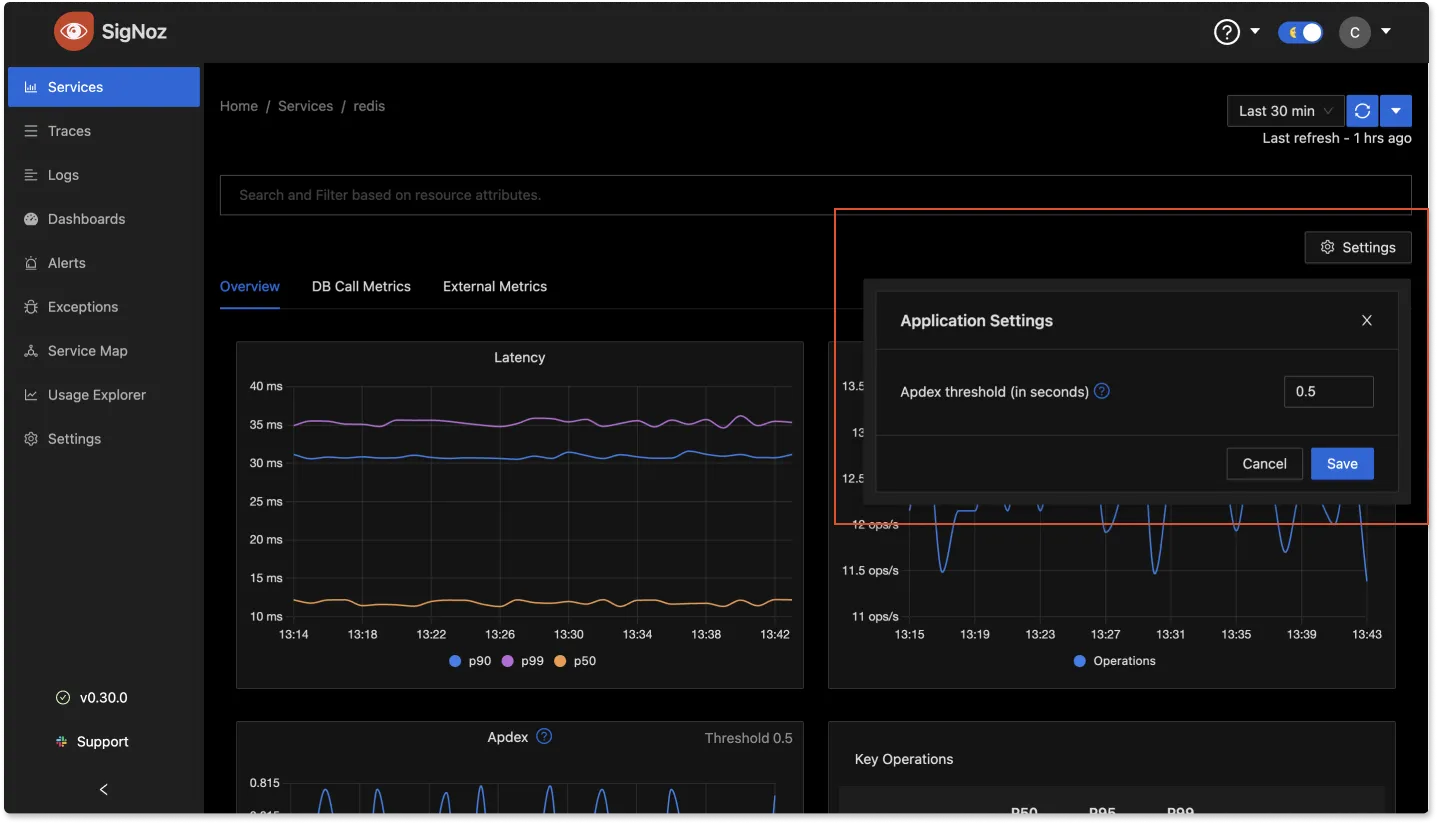Go to Services breadcrumb
Image resolution: width=1437 pixels, height=824 pixels.
[x=306, y=106]
